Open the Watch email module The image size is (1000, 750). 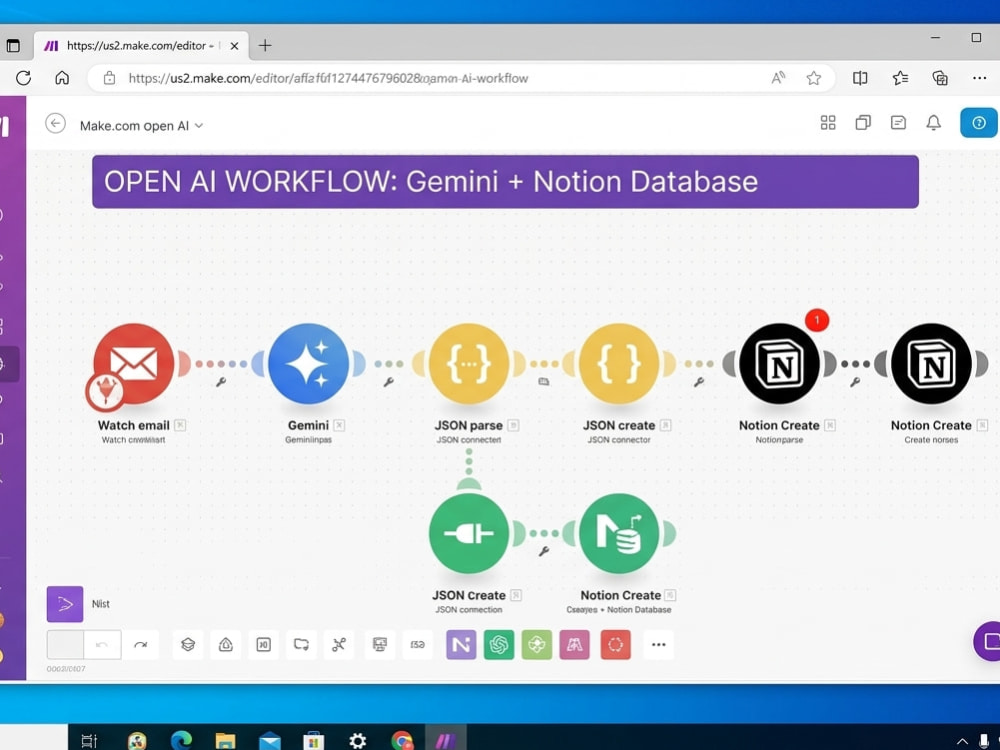pyautogui.click(x=133, y=364)
